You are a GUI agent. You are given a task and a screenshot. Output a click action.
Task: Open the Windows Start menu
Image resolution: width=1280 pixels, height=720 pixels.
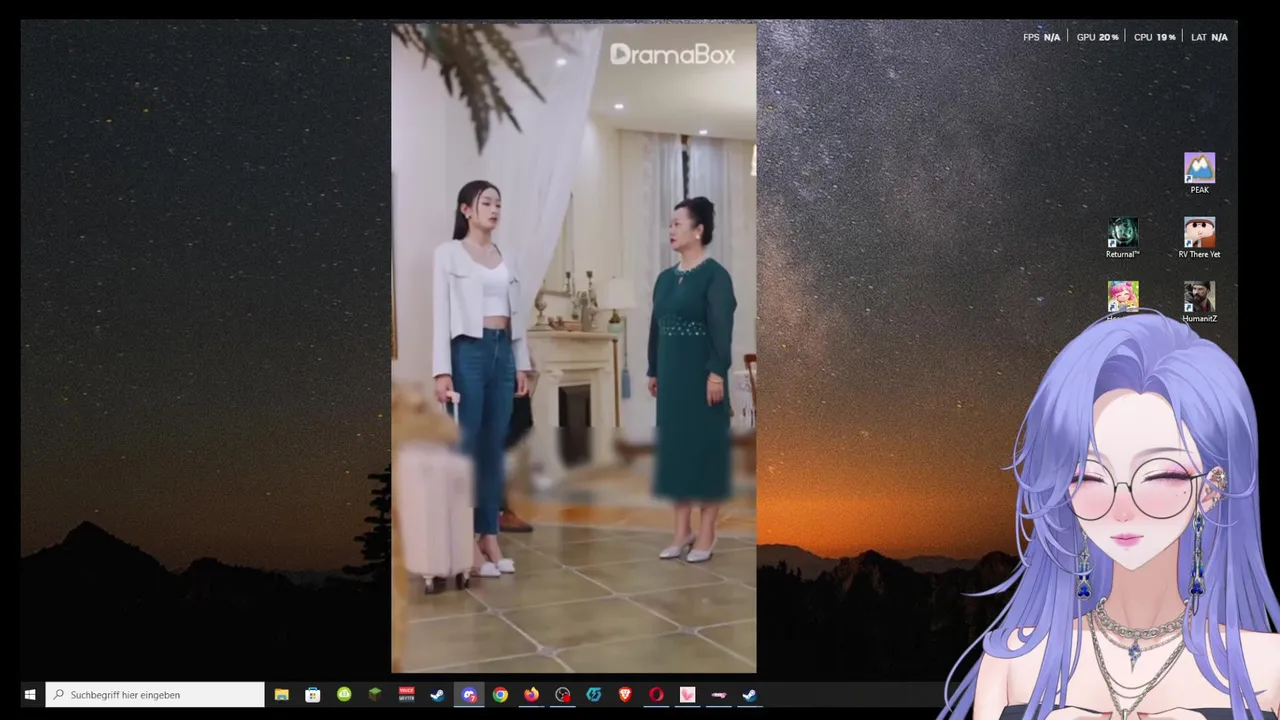point(30,695)
